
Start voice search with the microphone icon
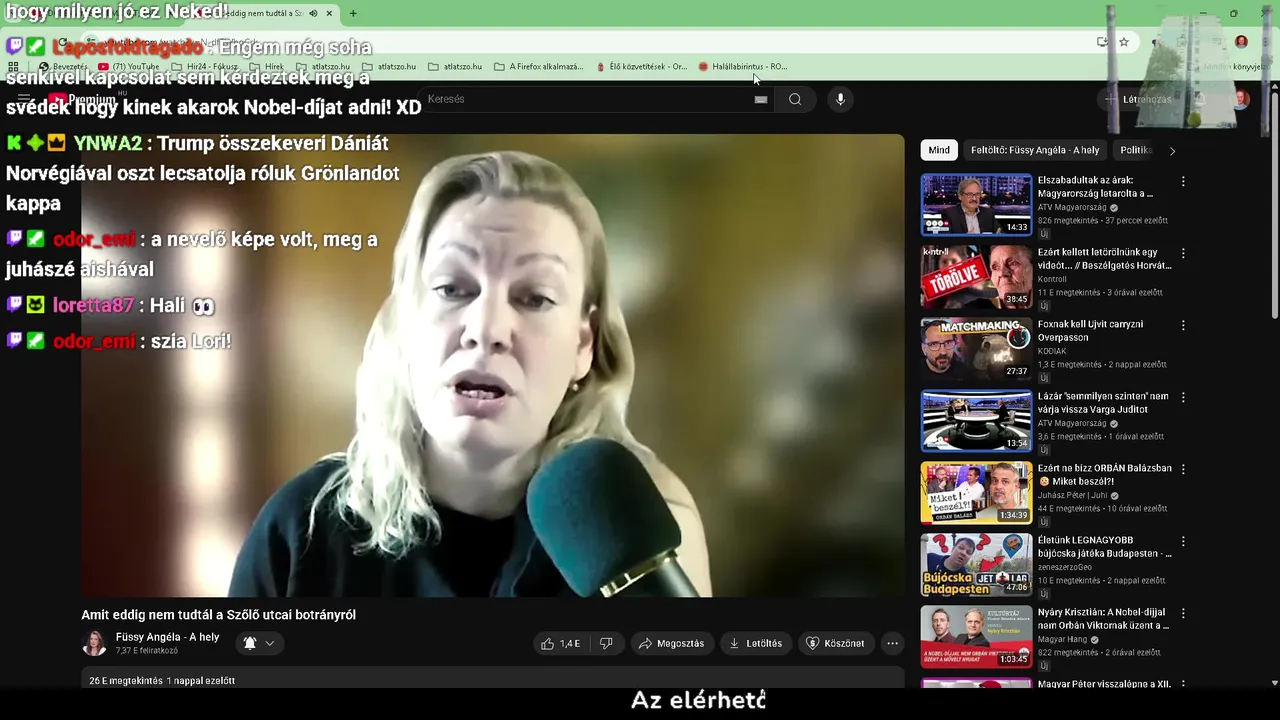(x=840, y=99)
